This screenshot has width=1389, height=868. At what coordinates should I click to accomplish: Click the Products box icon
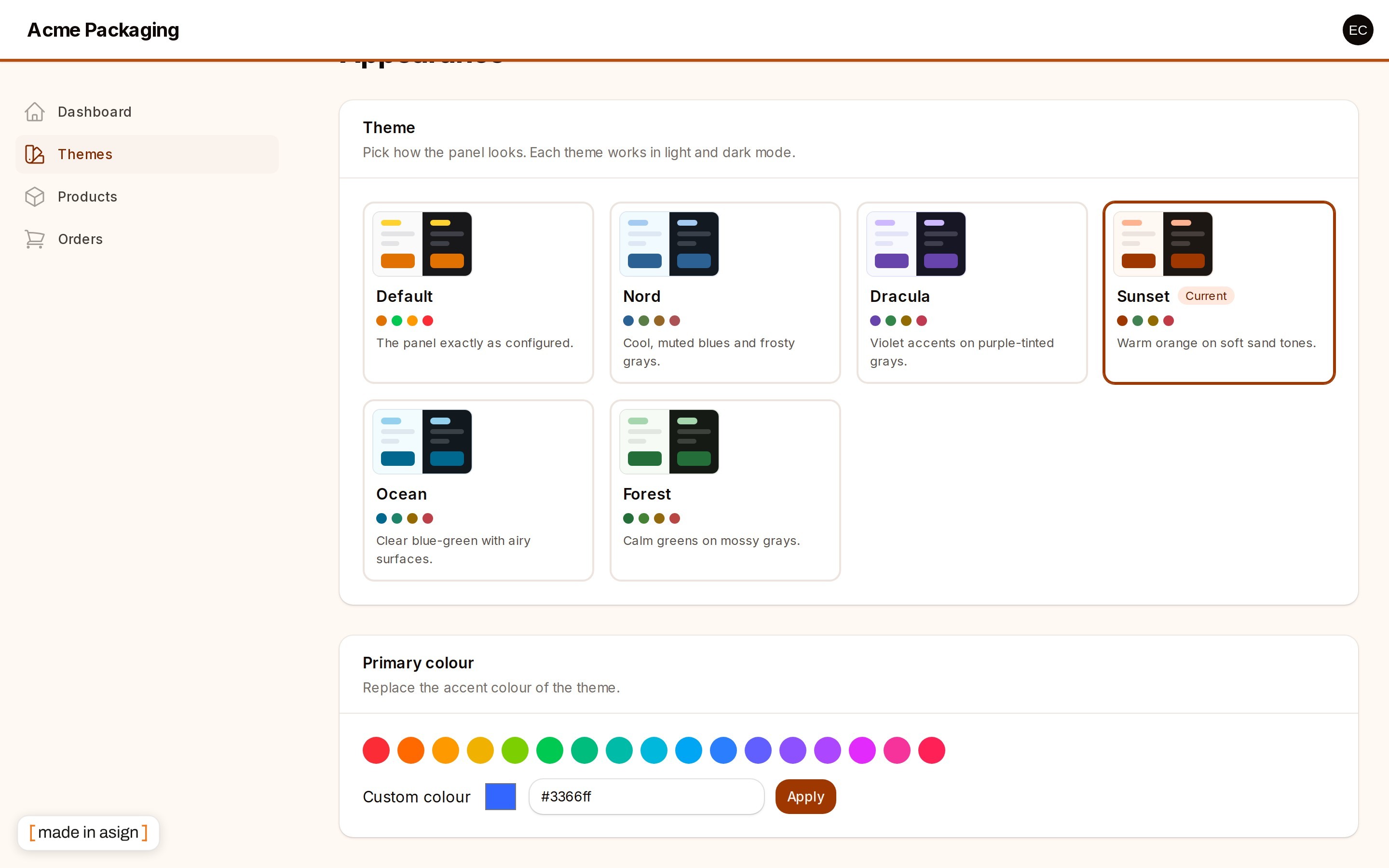34,197
